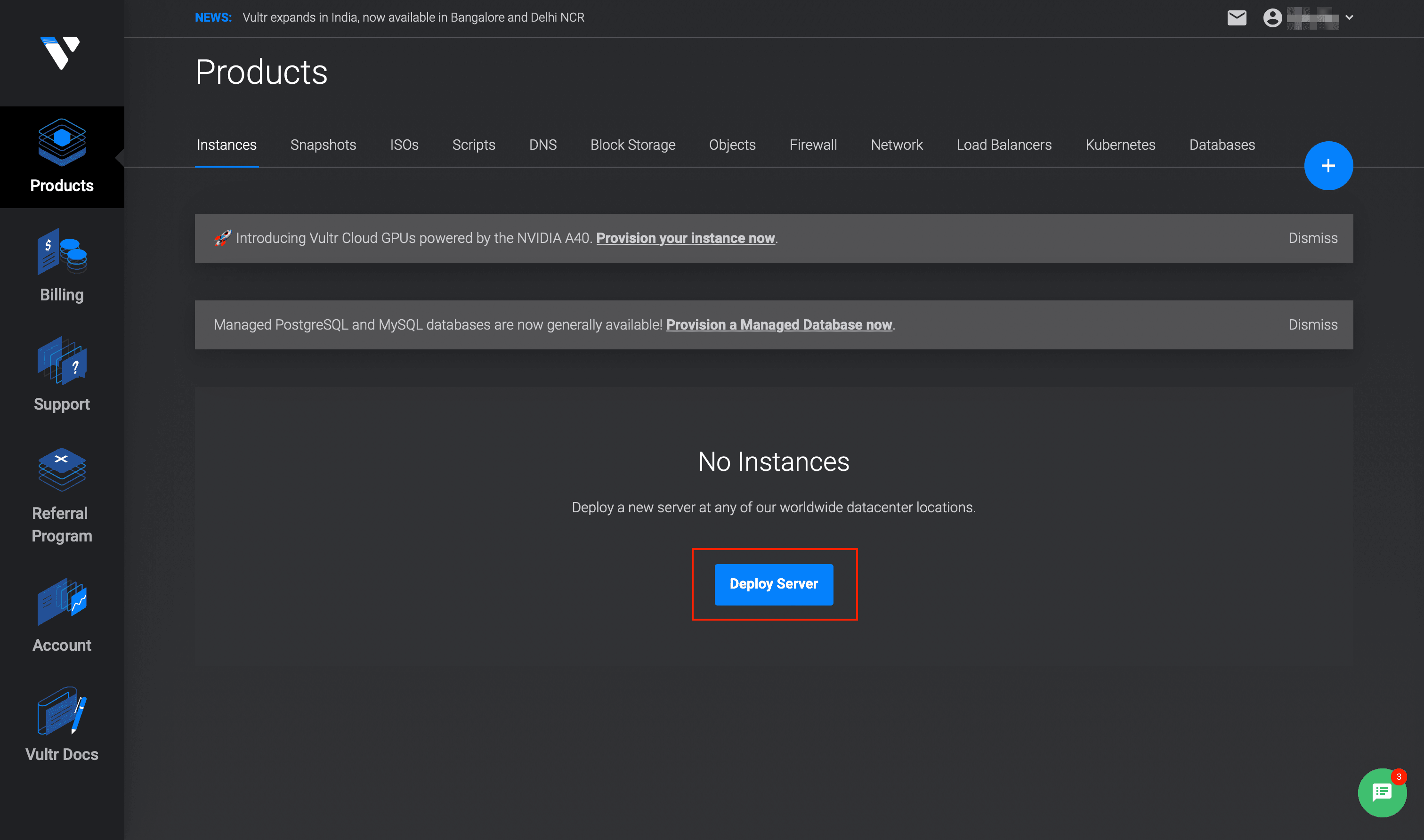This screenshot has height=840, width=1424.
Task: Open the green support chat widget
Action: [1383, 792]
